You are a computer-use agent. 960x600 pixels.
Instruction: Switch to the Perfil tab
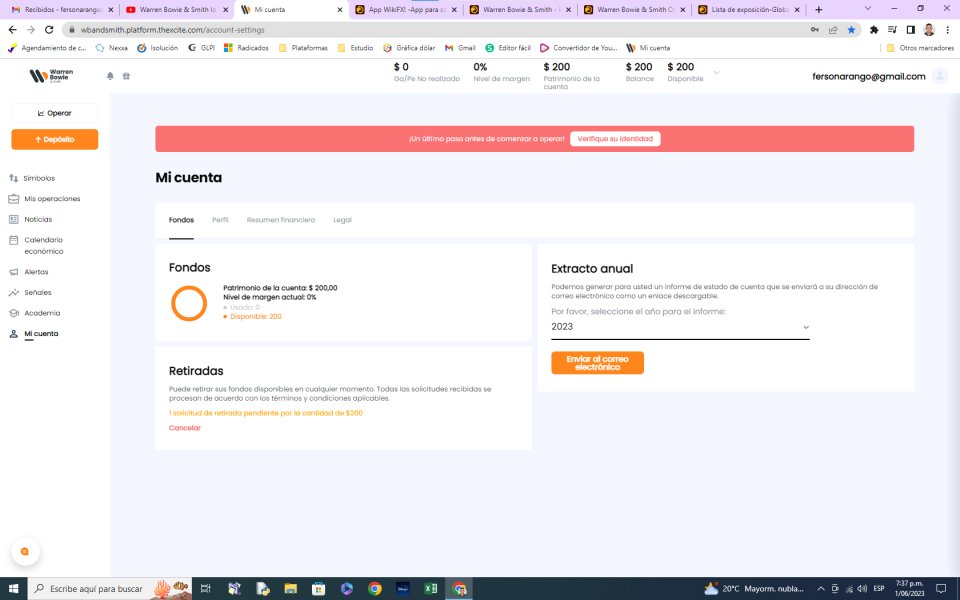[x=220, y=220]
